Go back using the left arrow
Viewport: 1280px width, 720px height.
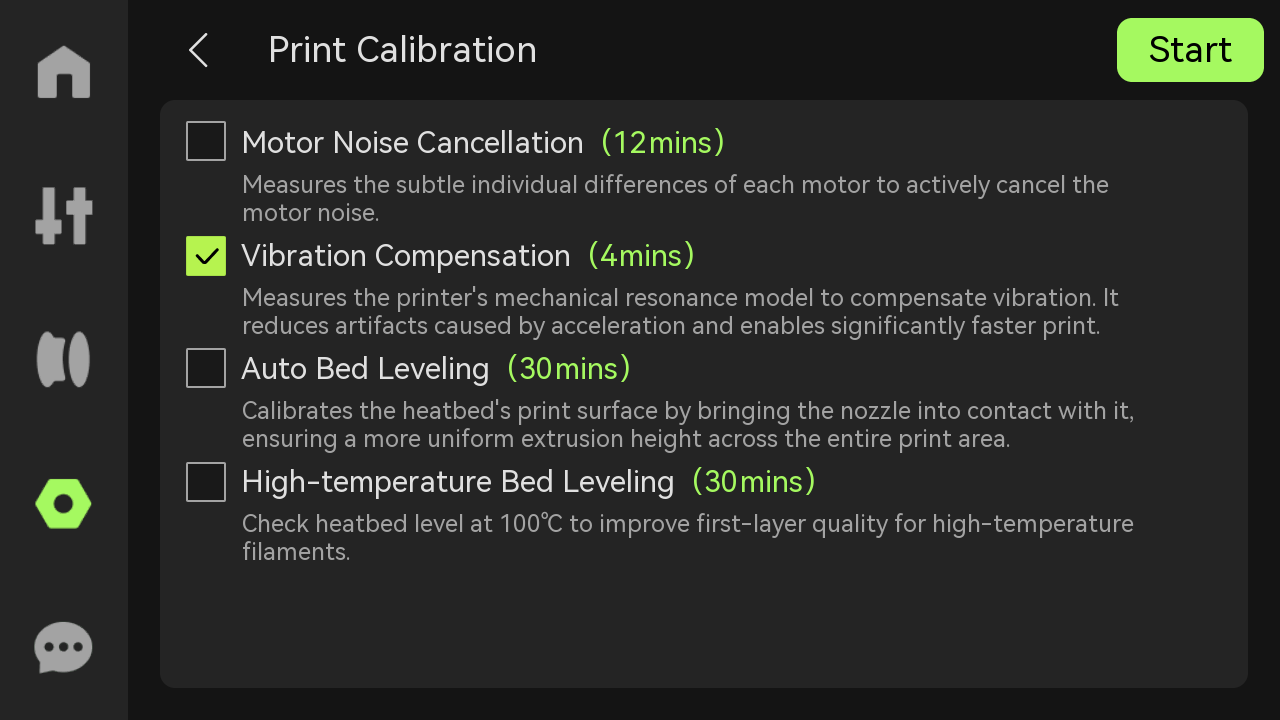pyautogui.click(x=198, y=50)
